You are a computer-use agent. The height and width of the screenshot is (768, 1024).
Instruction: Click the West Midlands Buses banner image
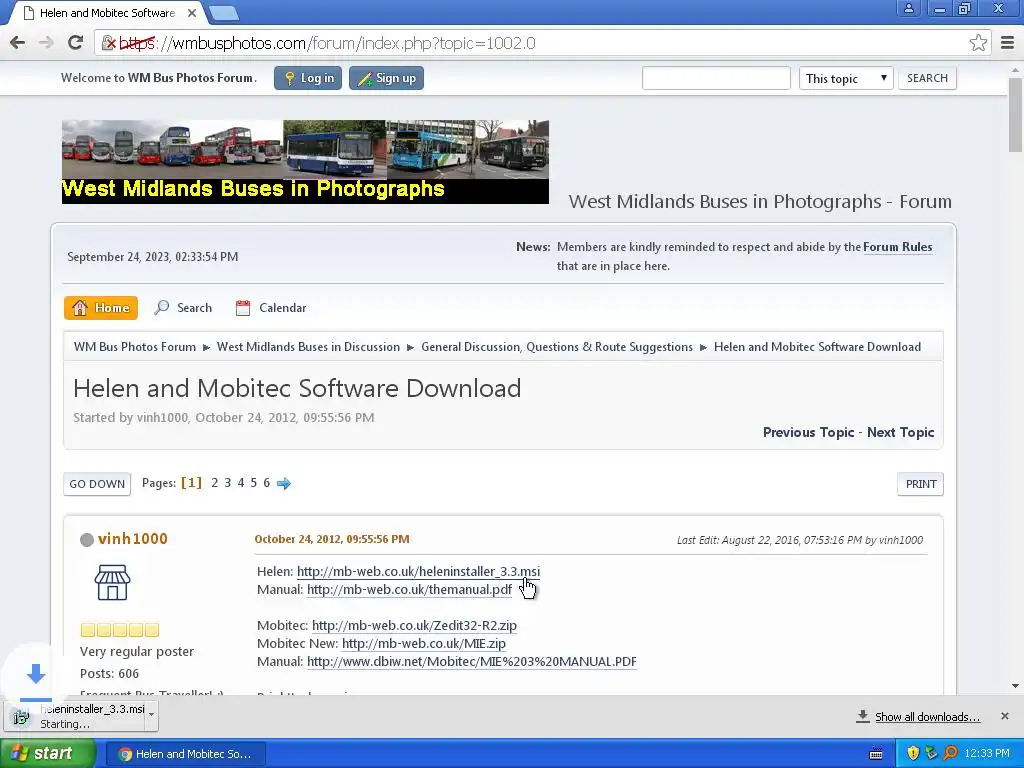click(x=305, y=162)
